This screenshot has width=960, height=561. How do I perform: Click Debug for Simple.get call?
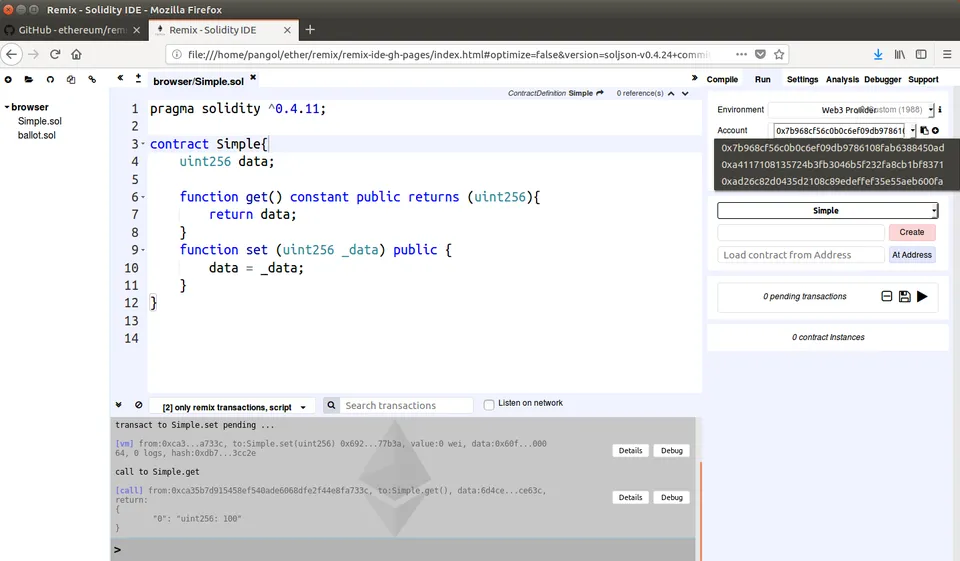tap(672, 497)
